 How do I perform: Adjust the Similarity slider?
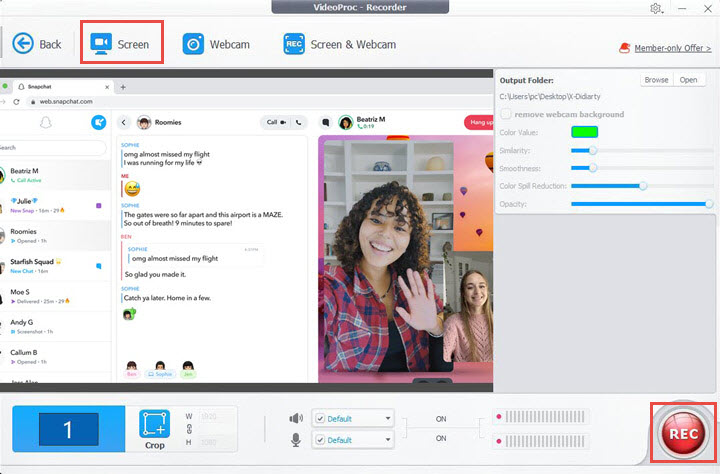[x=593, y=150]
